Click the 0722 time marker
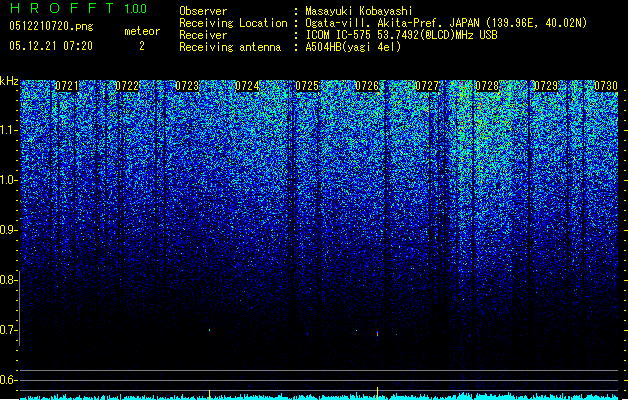 click(127, 86)
